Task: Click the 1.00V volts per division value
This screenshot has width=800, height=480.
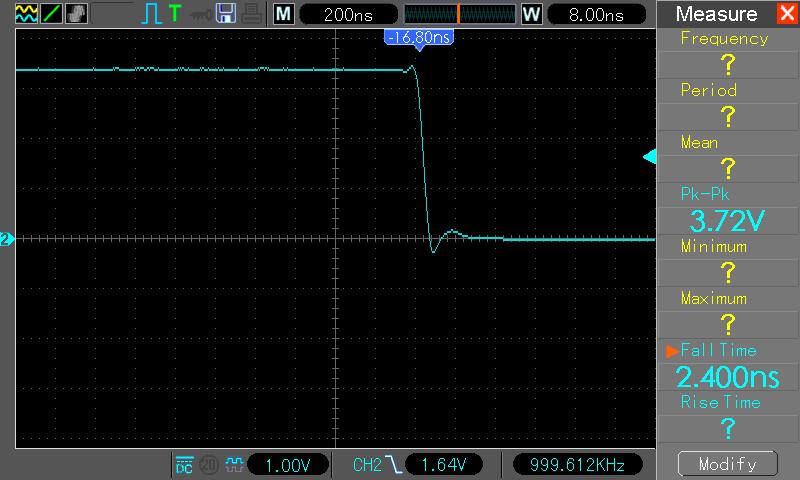Action: click(288, 465)
